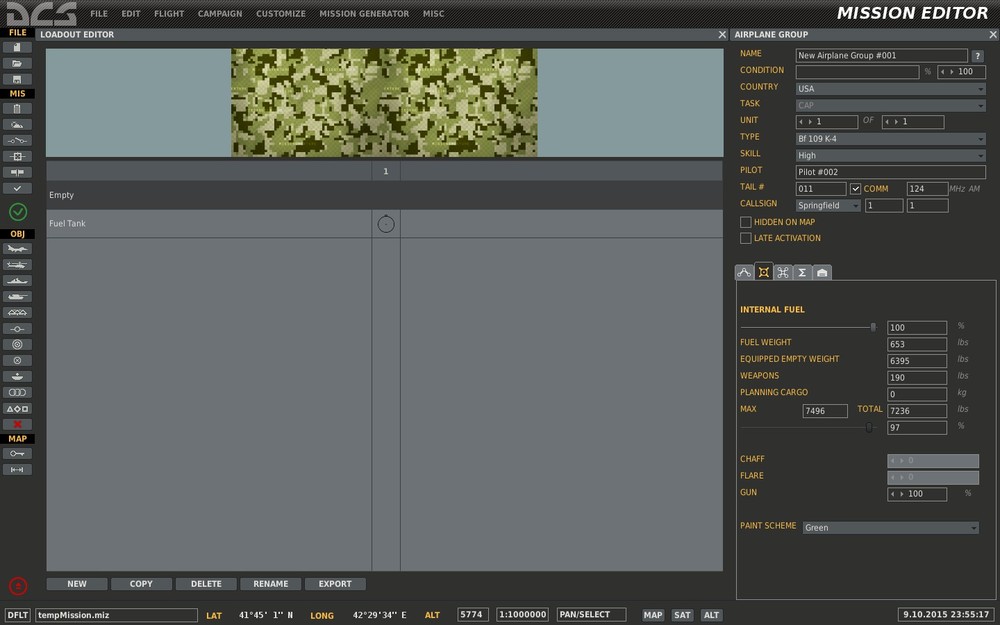Open the Campaign menu

(x=220, y=14)
